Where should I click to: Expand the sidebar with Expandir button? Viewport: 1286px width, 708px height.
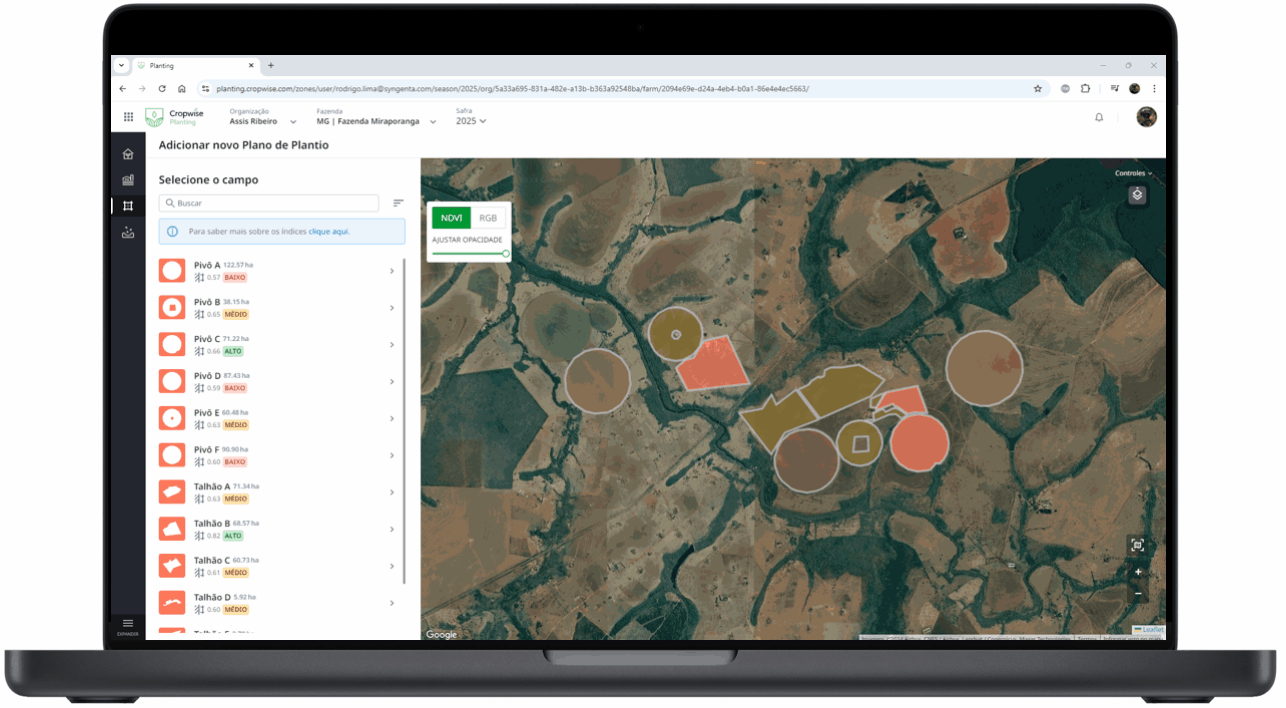[x=128, y=626]
